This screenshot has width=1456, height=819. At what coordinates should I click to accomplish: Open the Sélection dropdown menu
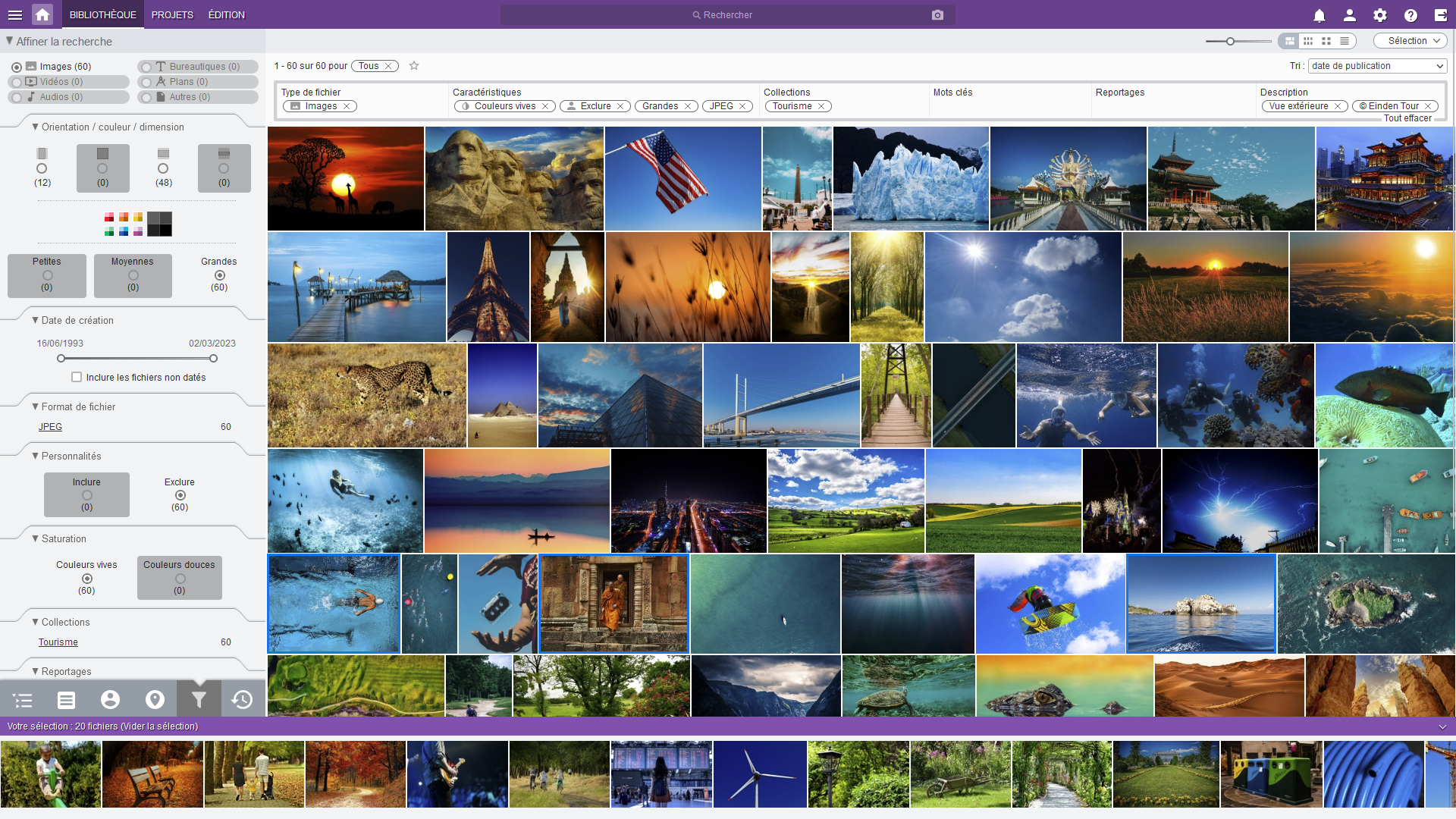tap(1410, 41)
